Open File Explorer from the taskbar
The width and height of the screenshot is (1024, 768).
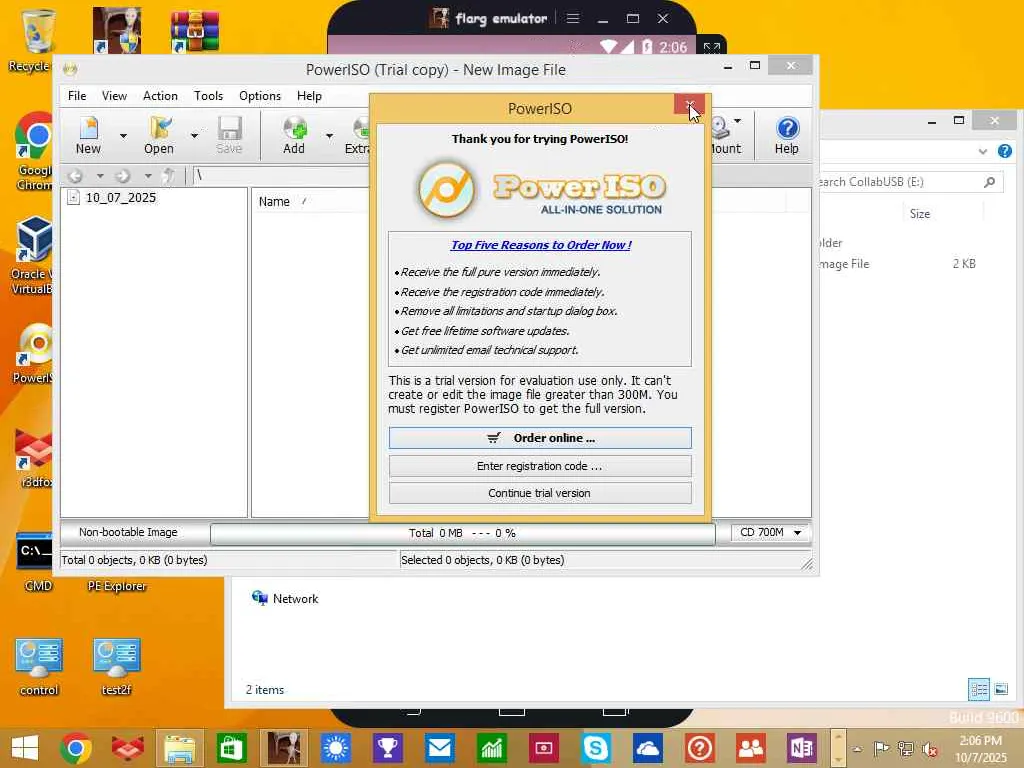(x=180, y=748)
